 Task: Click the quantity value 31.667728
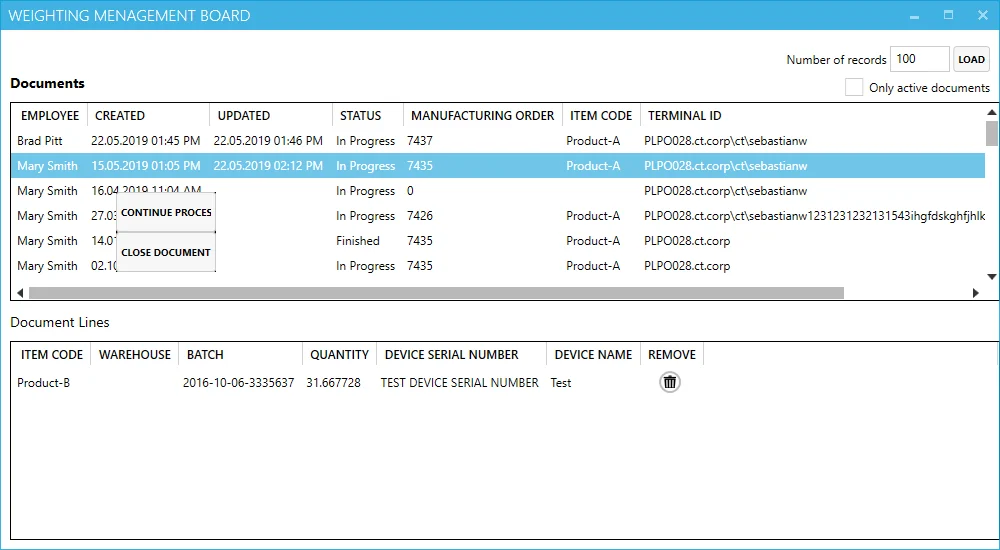[334, 383]
